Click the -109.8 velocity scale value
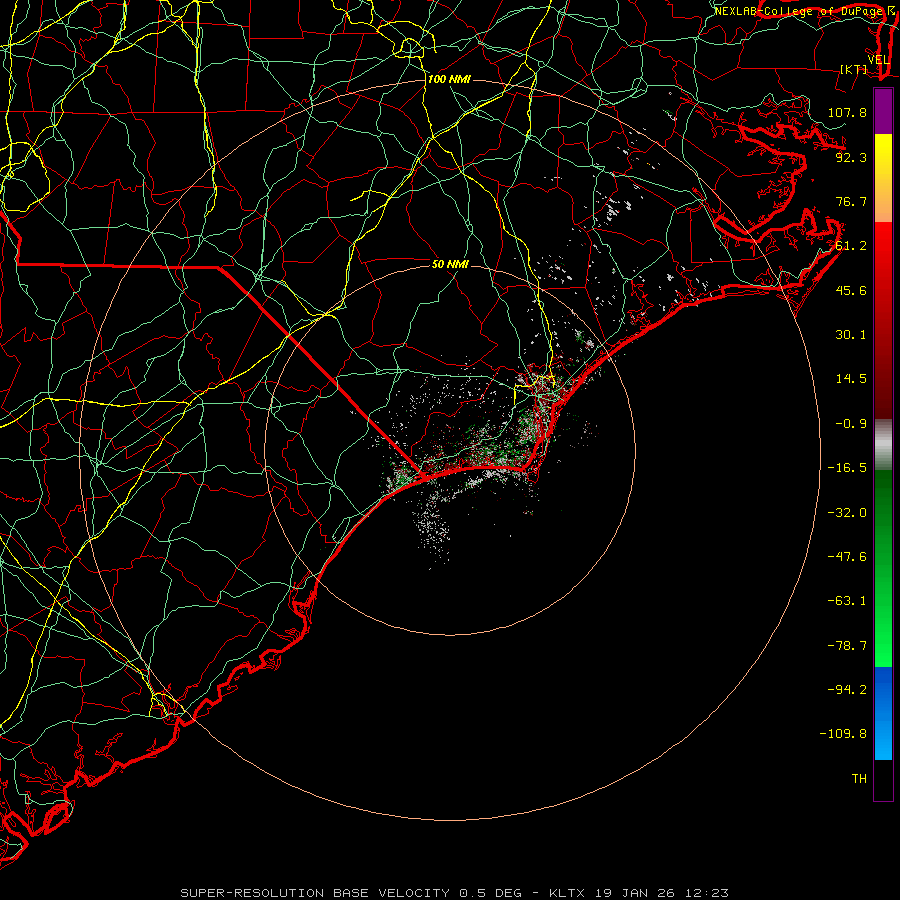The image size is (900, 900). point(843,734)
